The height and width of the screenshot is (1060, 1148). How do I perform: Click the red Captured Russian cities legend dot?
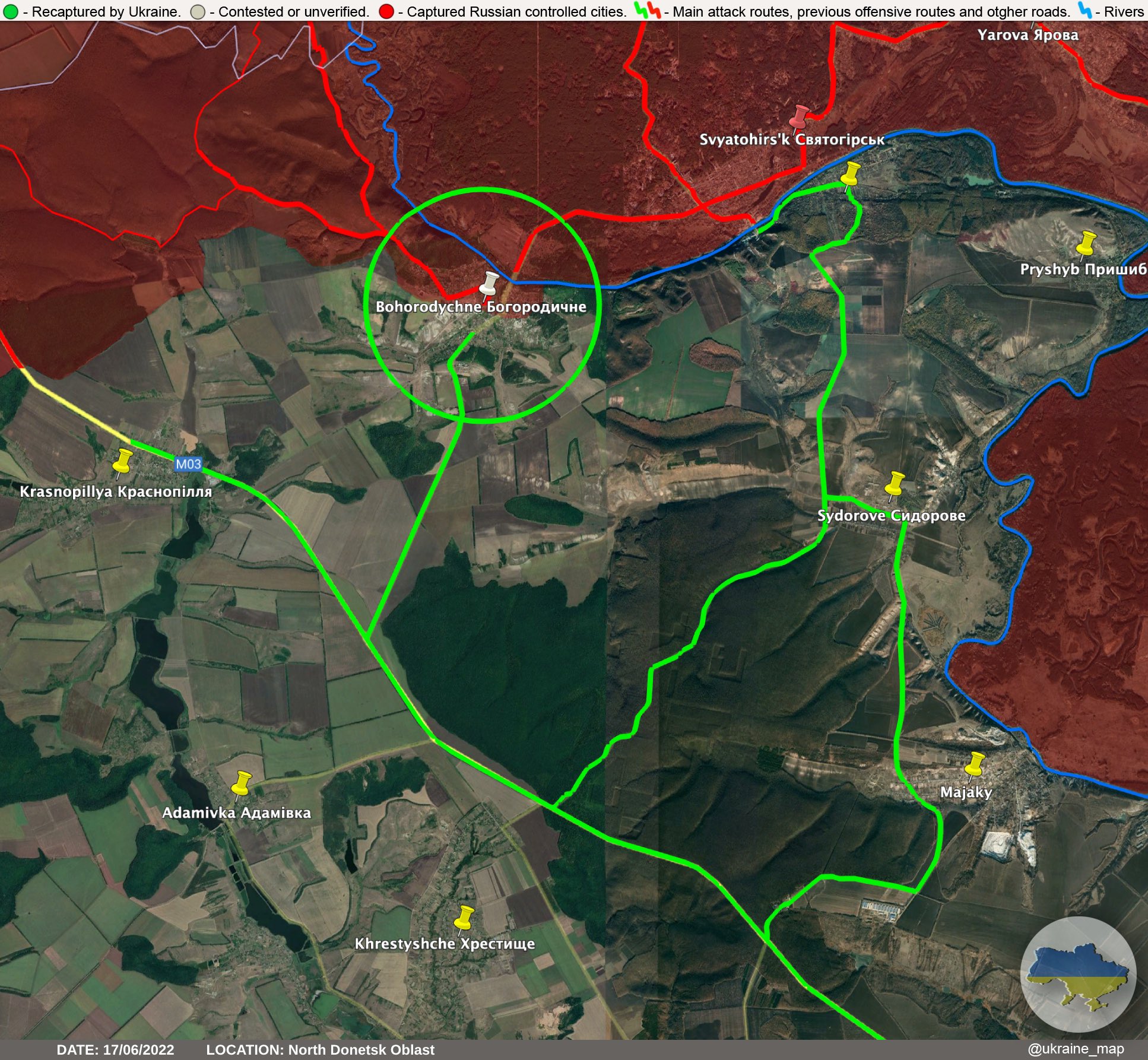386,11
